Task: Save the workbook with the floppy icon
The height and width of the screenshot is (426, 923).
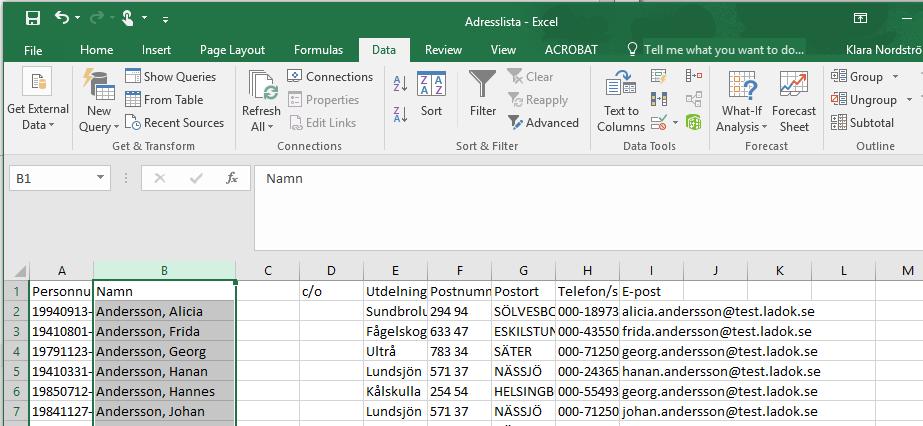Action: 33,19
